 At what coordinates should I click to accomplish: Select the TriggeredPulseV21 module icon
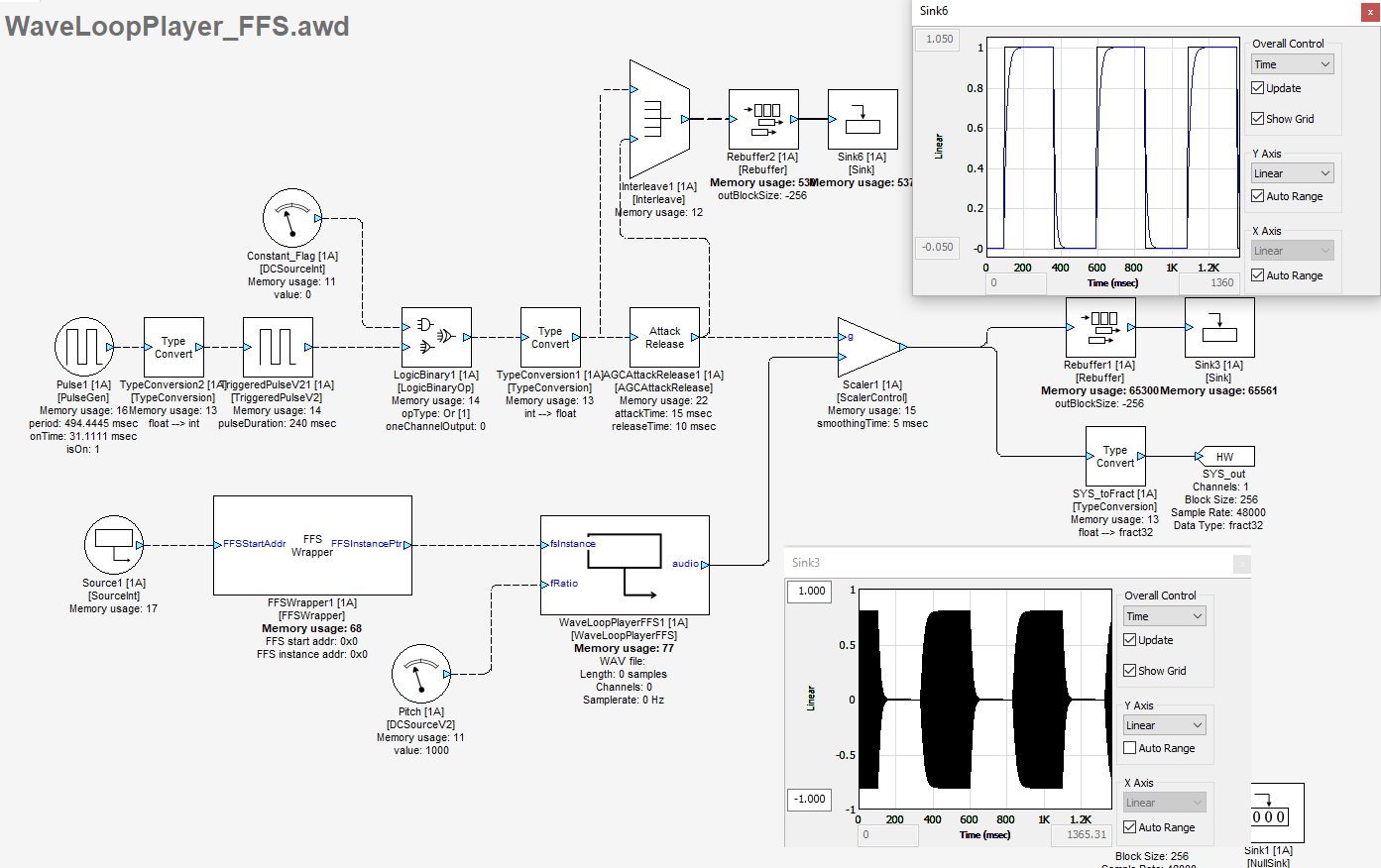point(278,347)
